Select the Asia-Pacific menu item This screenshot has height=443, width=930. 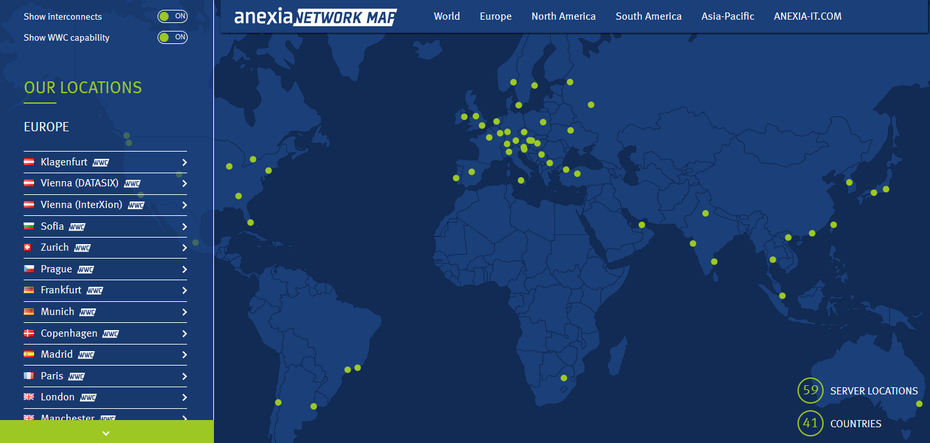(728, 17)
